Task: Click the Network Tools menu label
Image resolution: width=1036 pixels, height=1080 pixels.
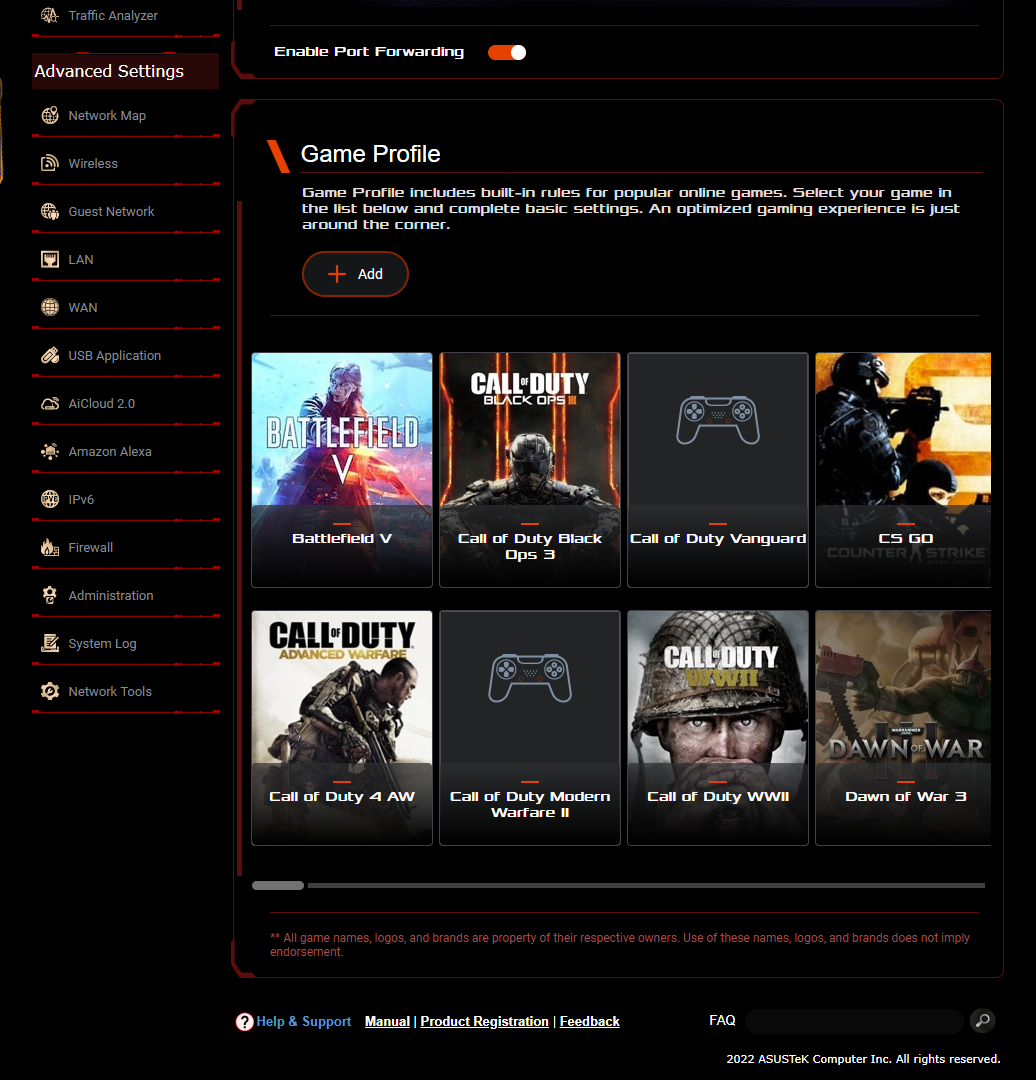Action: pos(110,692)
